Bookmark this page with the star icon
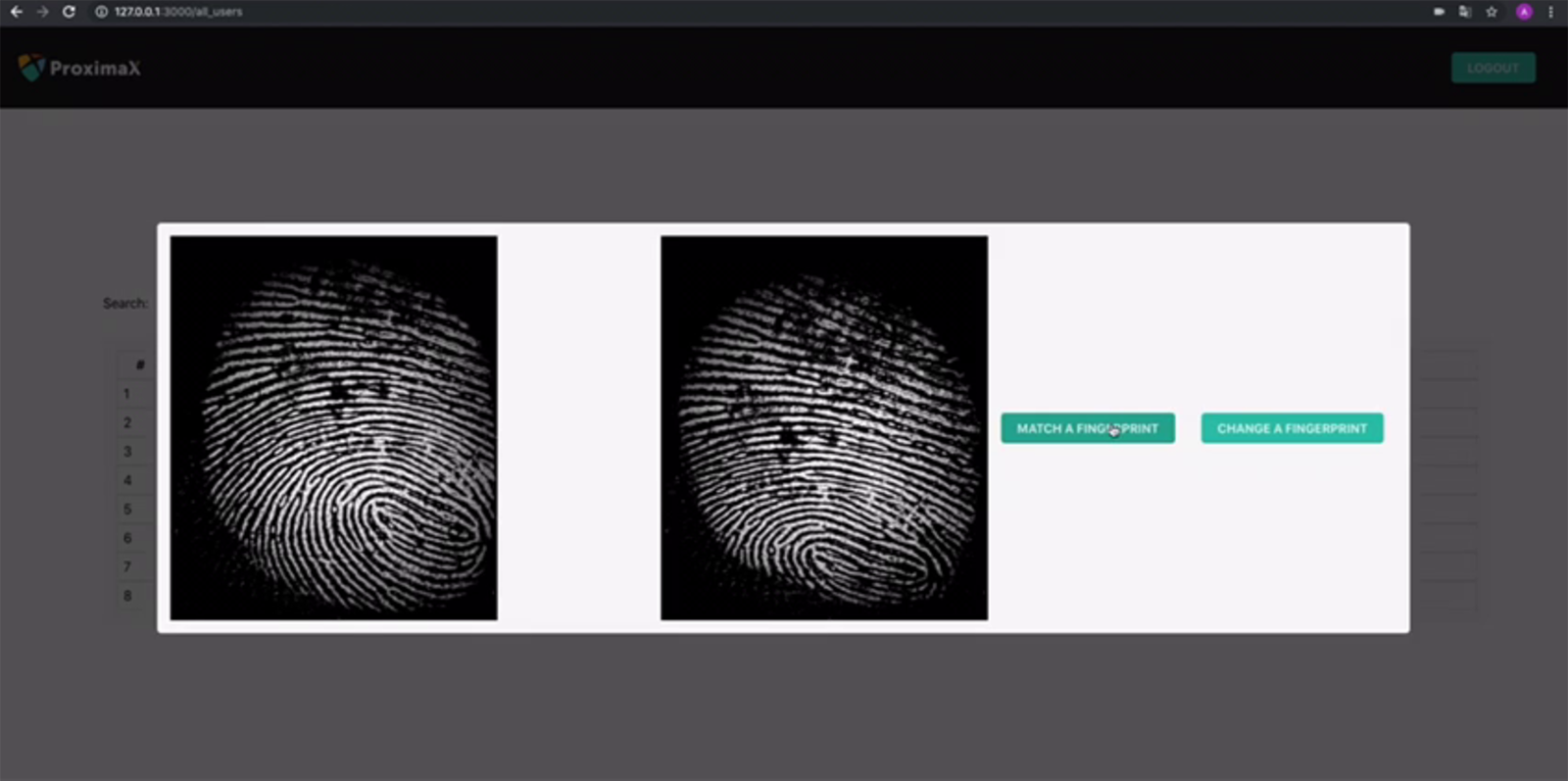This screenshot has height=781, width=1568. tap(1492, 12)
